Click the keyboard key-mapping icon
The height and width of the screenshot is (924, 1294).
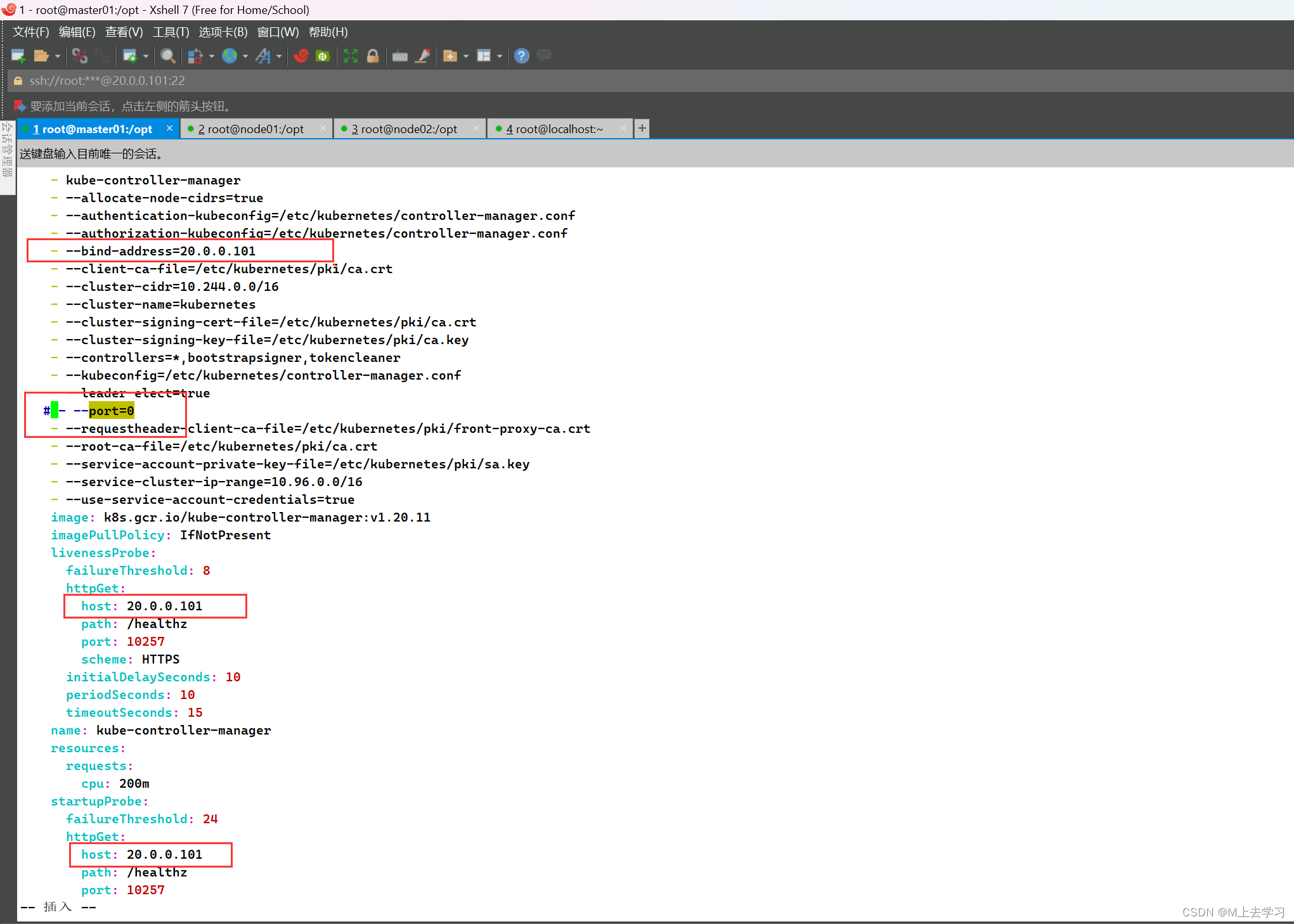pos(400,56)
